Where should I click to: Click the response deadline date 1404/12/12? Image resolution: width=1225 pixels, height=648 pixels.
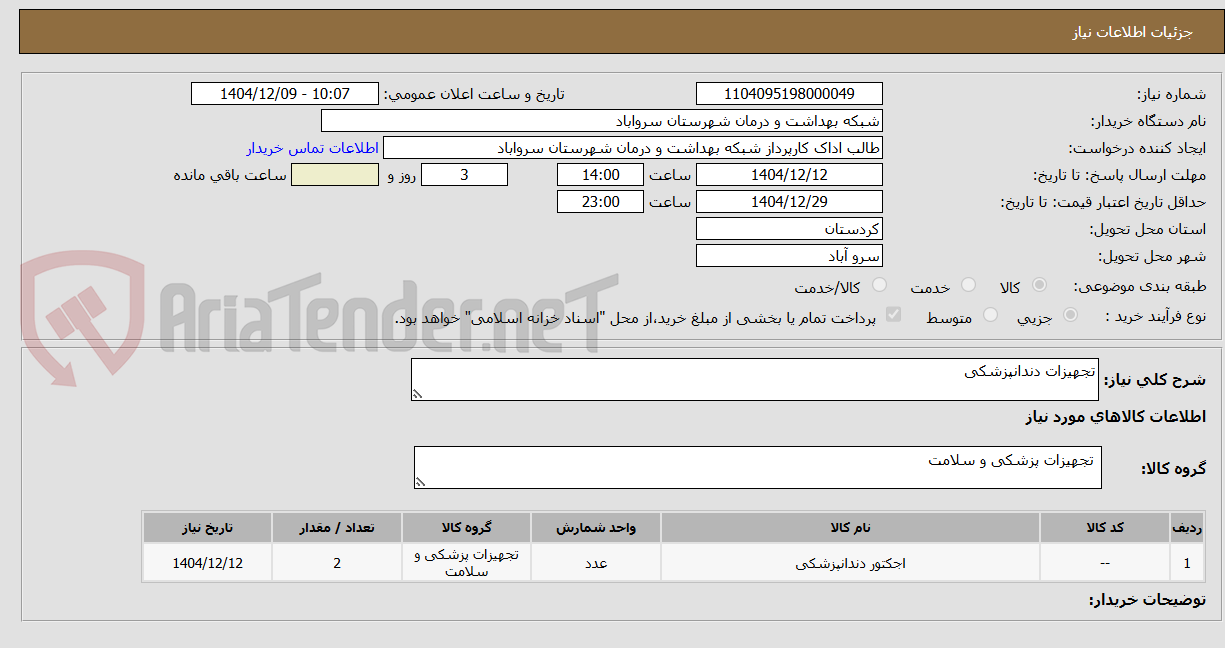tap(789, 175)
